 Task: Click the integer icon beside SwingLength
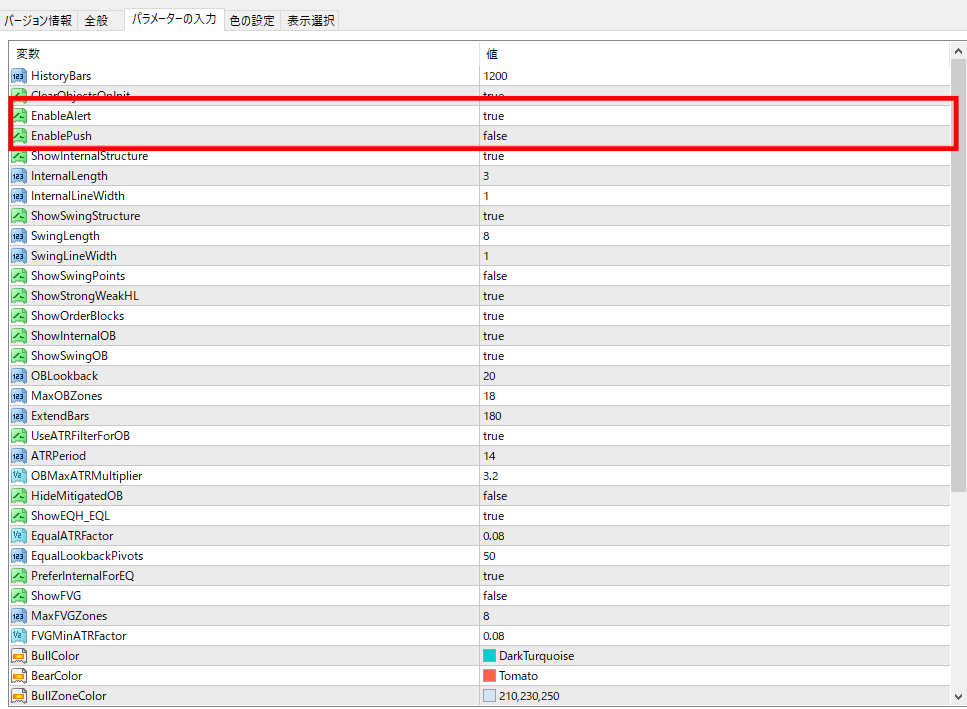point(19,236)
